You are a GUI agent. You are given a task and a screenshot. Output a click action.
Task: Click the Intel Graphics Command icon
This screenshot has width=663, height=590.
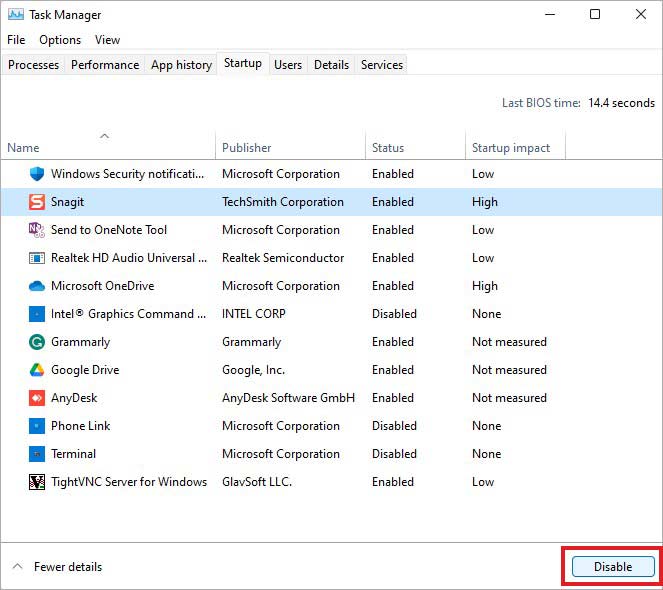[37, 314]
